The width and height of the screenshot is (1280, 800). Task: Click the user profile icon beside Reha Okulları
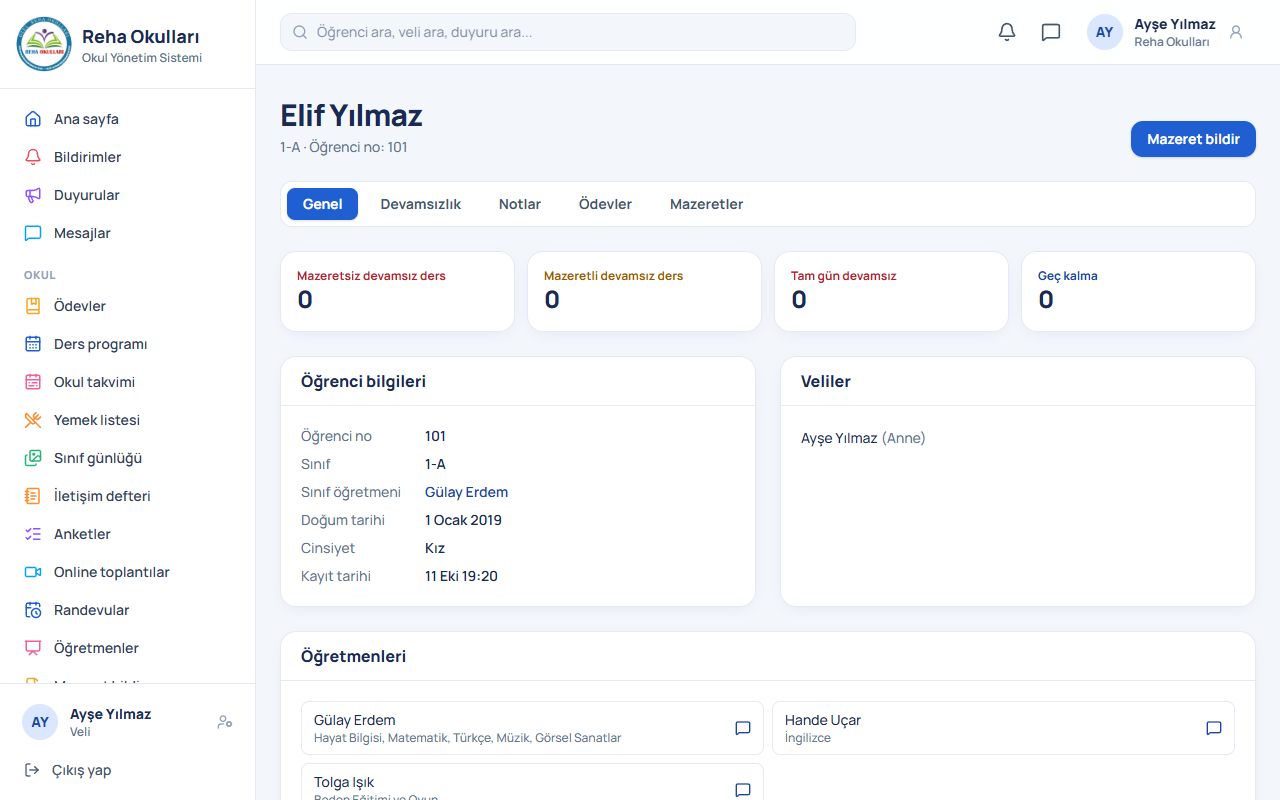1236,32
